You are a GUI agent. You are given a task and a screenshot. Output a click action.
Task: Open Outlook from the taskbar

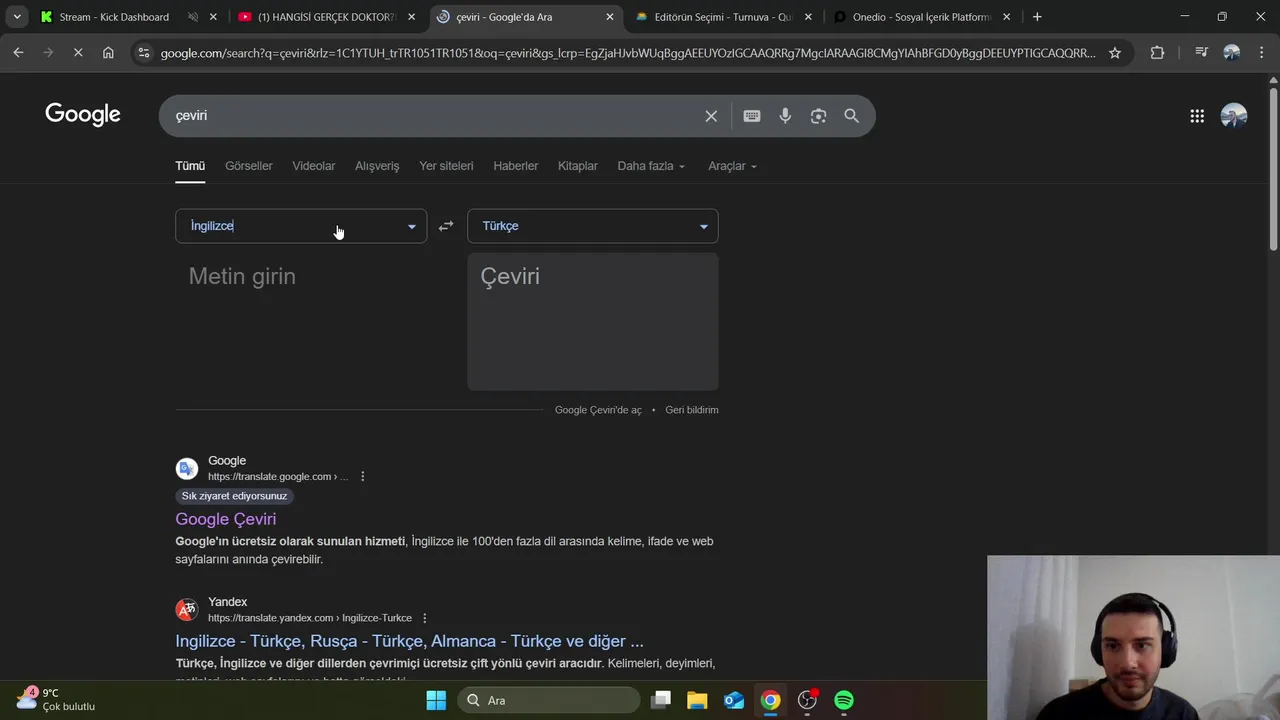(x=734, y=700)
